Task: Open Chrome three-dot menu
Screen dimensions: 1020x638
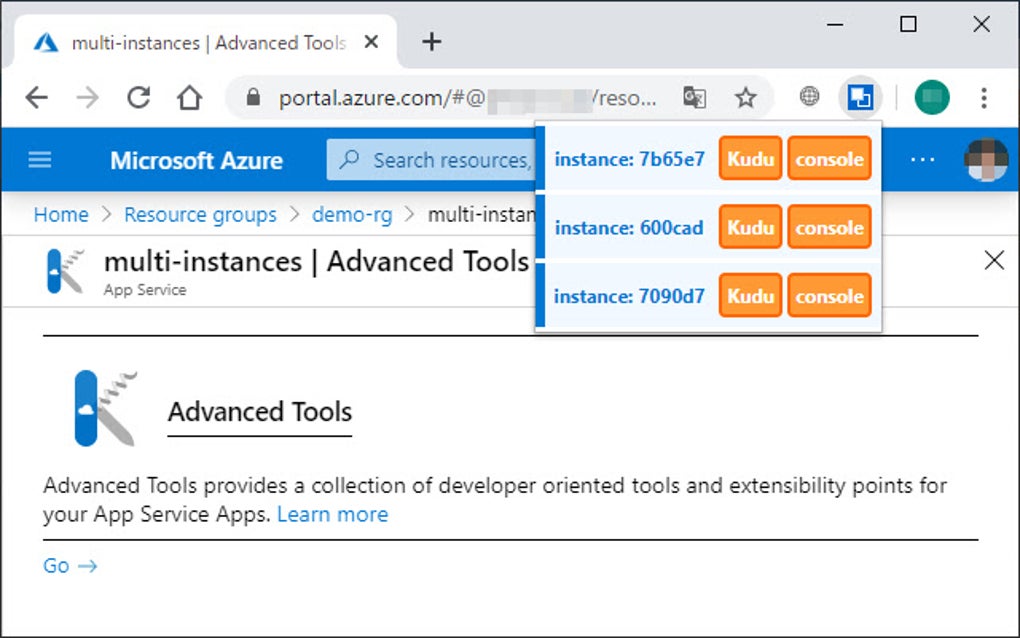Action: coord(984,97)
